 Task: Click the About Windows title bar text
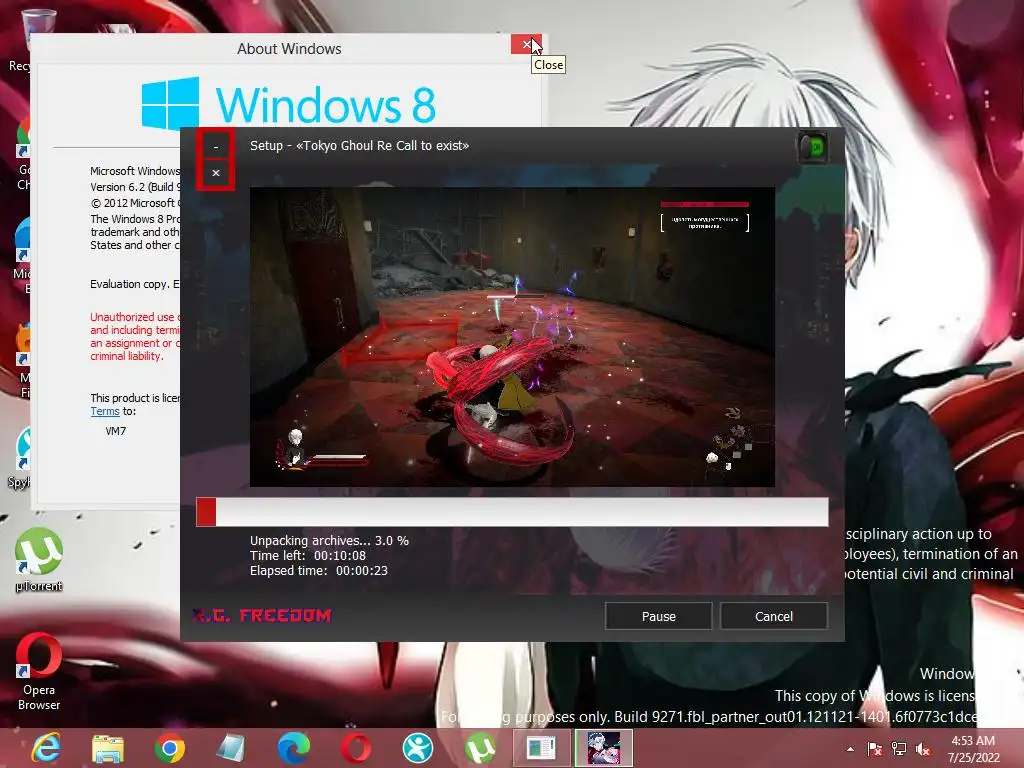pos(289,49)
